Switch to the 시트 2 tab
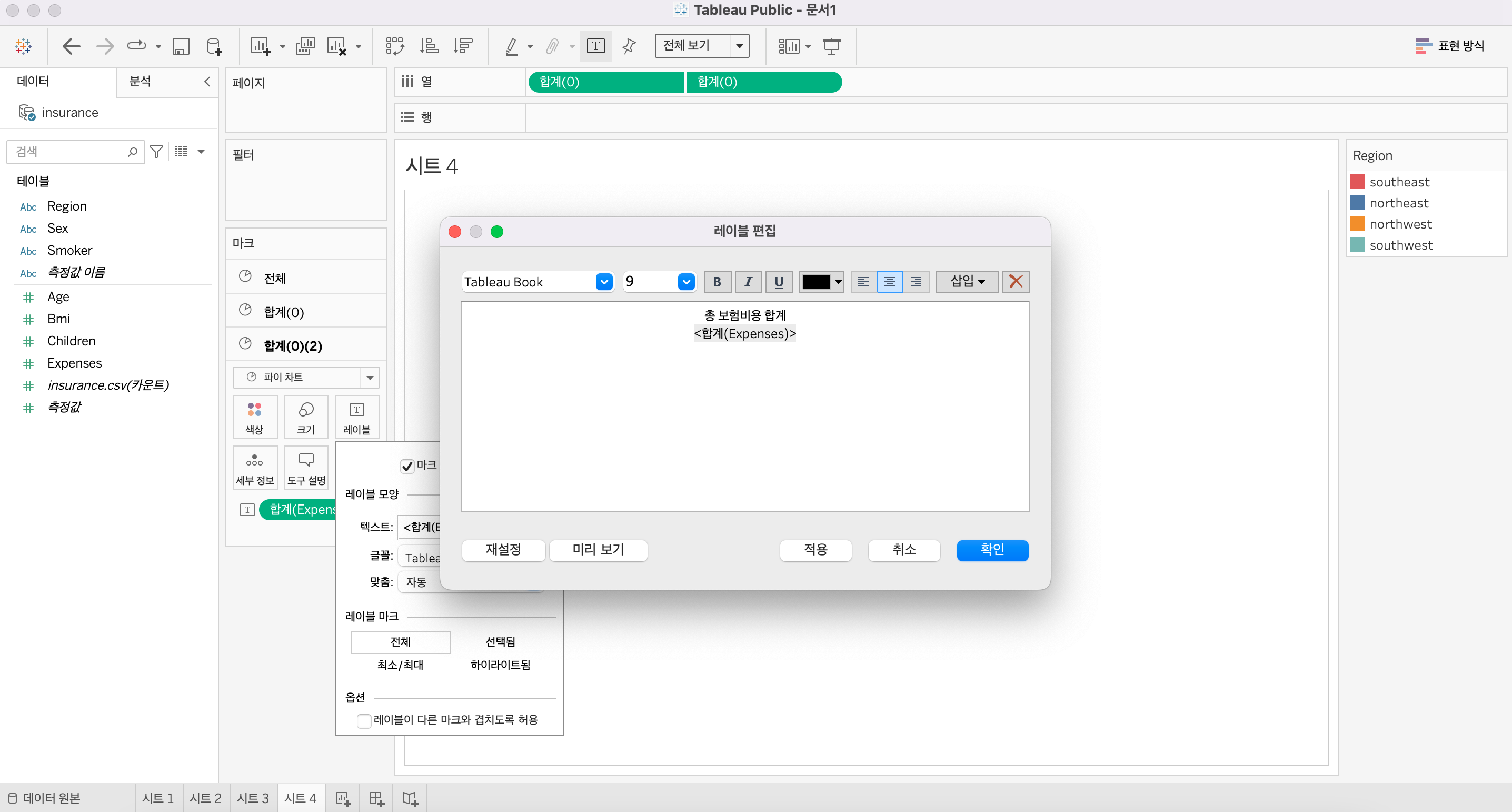Screen dimensions: 1512x812 pyautogui.click(x=205, y=798)
